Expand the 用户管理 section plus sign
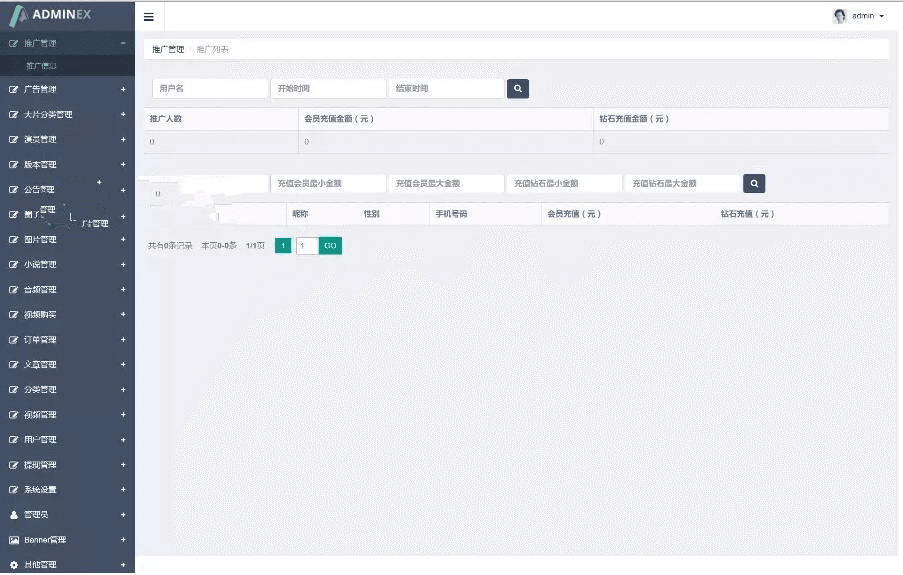The height and width of the screenshot is (575, 903). click(123, 440)
